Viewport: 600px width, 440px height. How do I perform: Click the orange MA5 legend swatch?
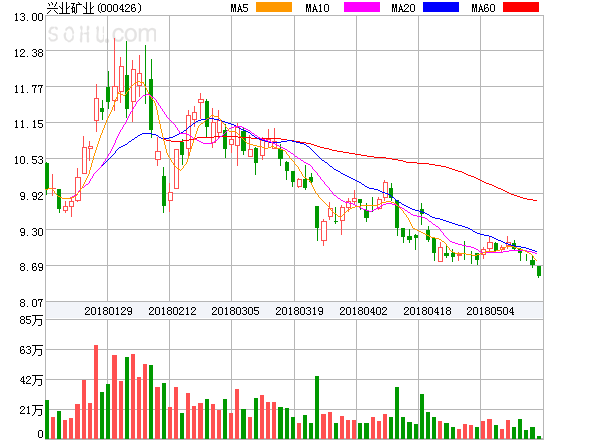(x=274, y=7)
